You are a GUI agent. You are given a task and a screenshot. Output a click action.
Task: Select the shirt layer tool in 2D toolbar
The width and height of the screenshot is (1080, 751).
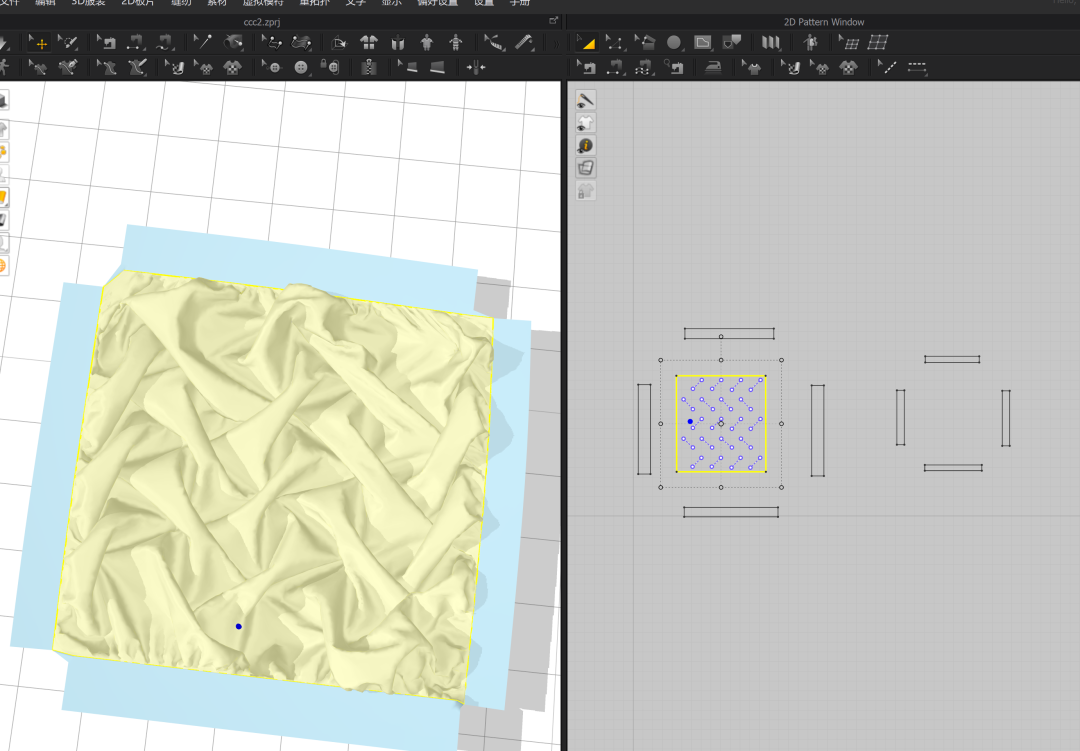coord(751,68)
